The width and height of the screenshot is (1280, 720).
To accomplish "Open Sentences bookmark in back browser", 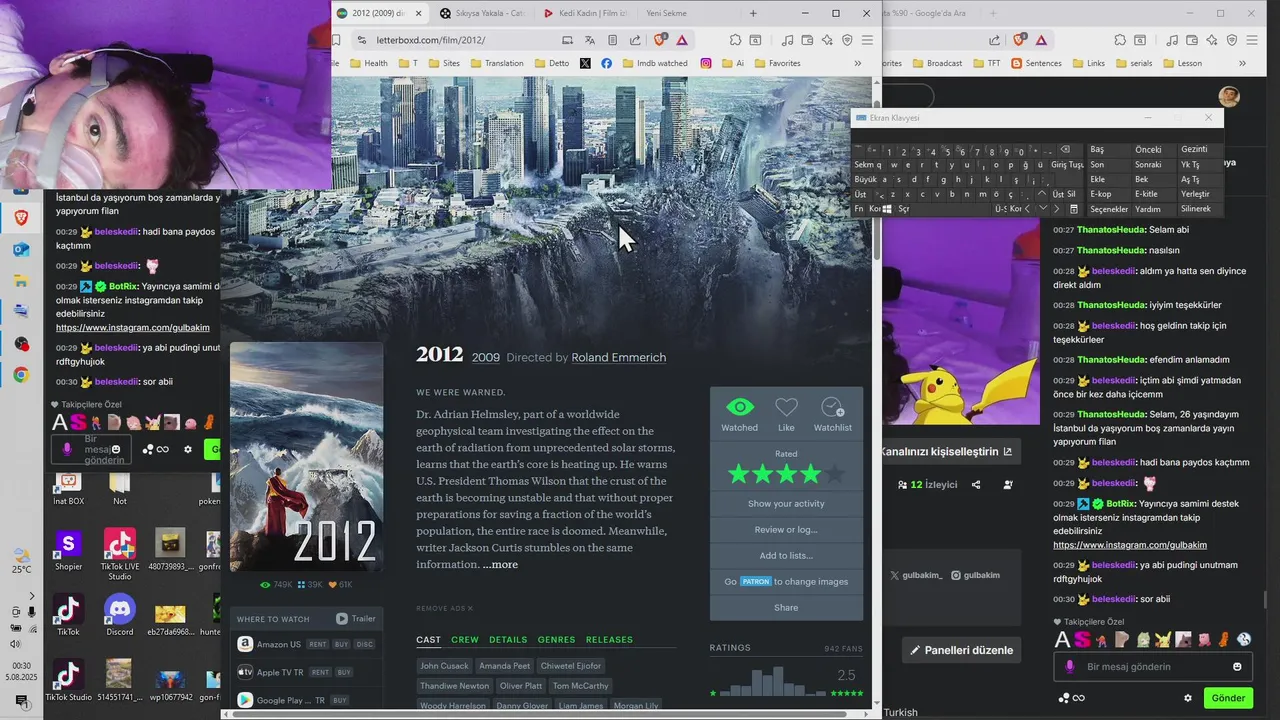I will (x=1036, y=63).
